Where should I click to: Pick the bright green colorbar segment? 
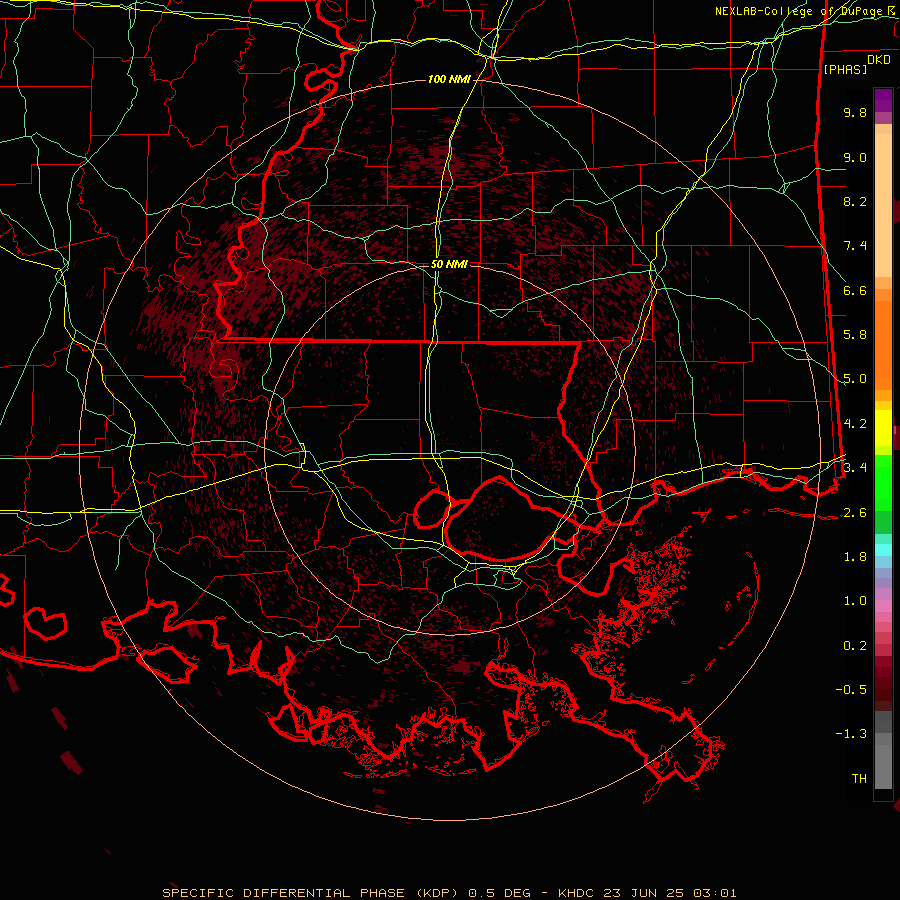tap(883, 482)
